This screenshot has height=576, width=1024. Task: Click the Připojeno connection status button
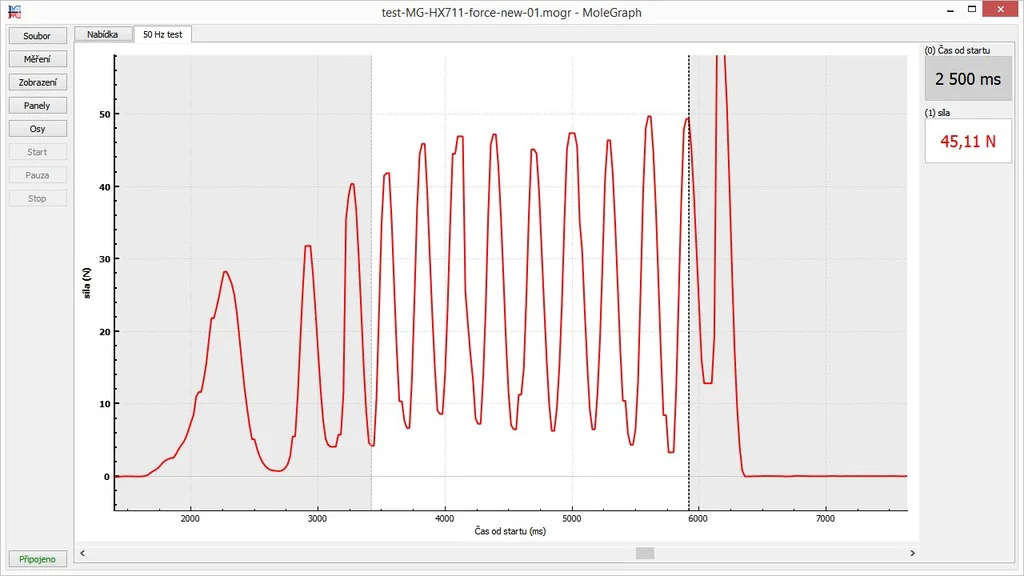click(37, 559)
